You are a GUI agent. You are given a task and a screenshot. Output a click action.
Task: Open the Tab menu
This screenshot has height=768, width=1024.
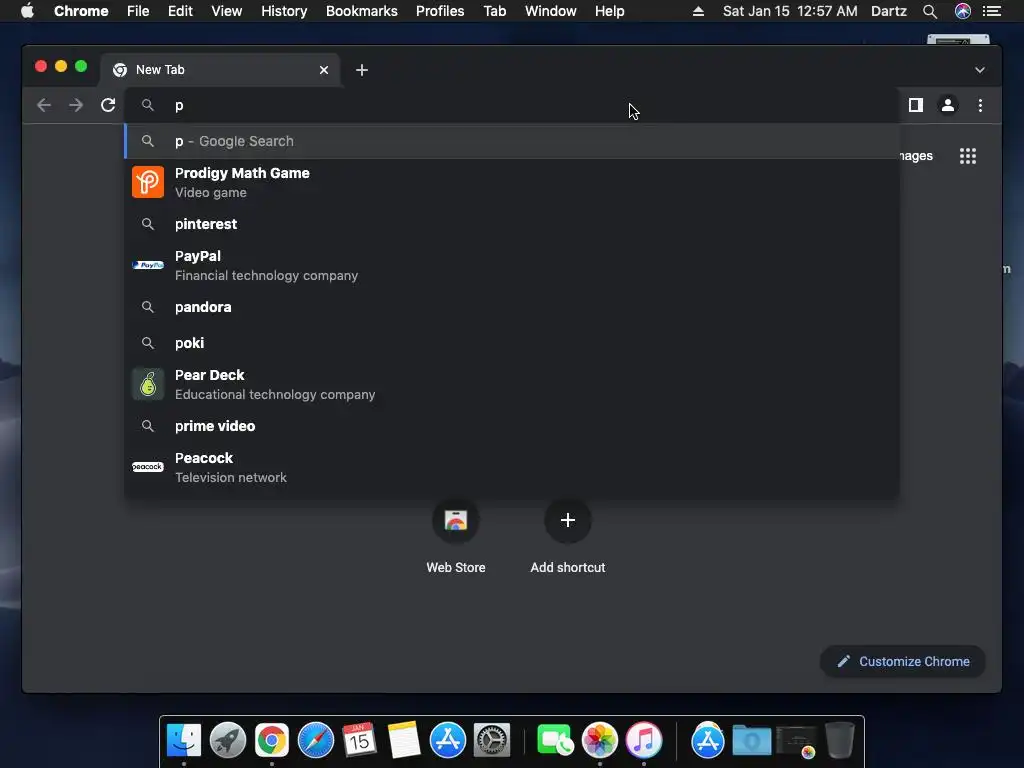(495, 11)
